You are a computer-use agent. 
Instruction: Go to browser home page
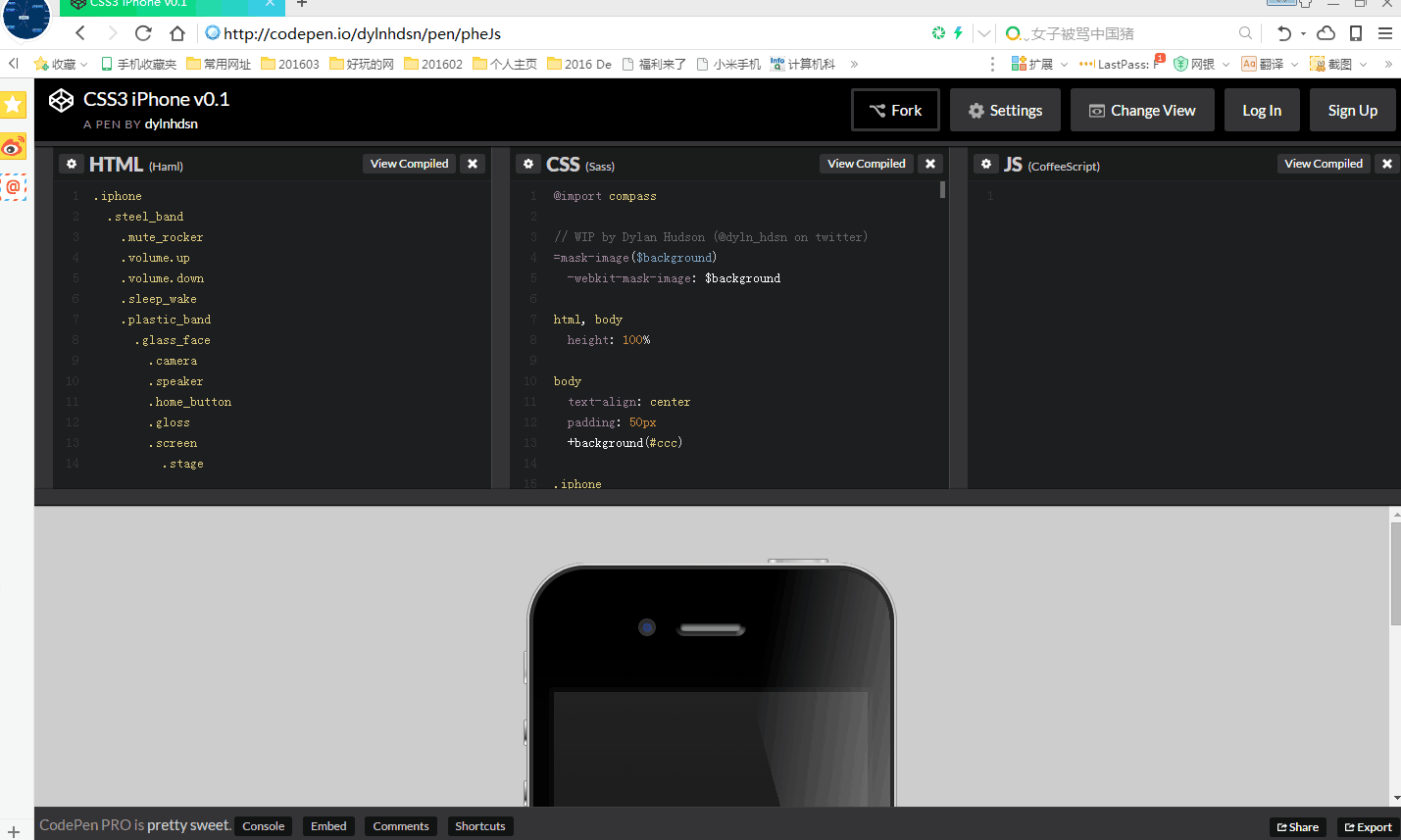coord(177,33)
